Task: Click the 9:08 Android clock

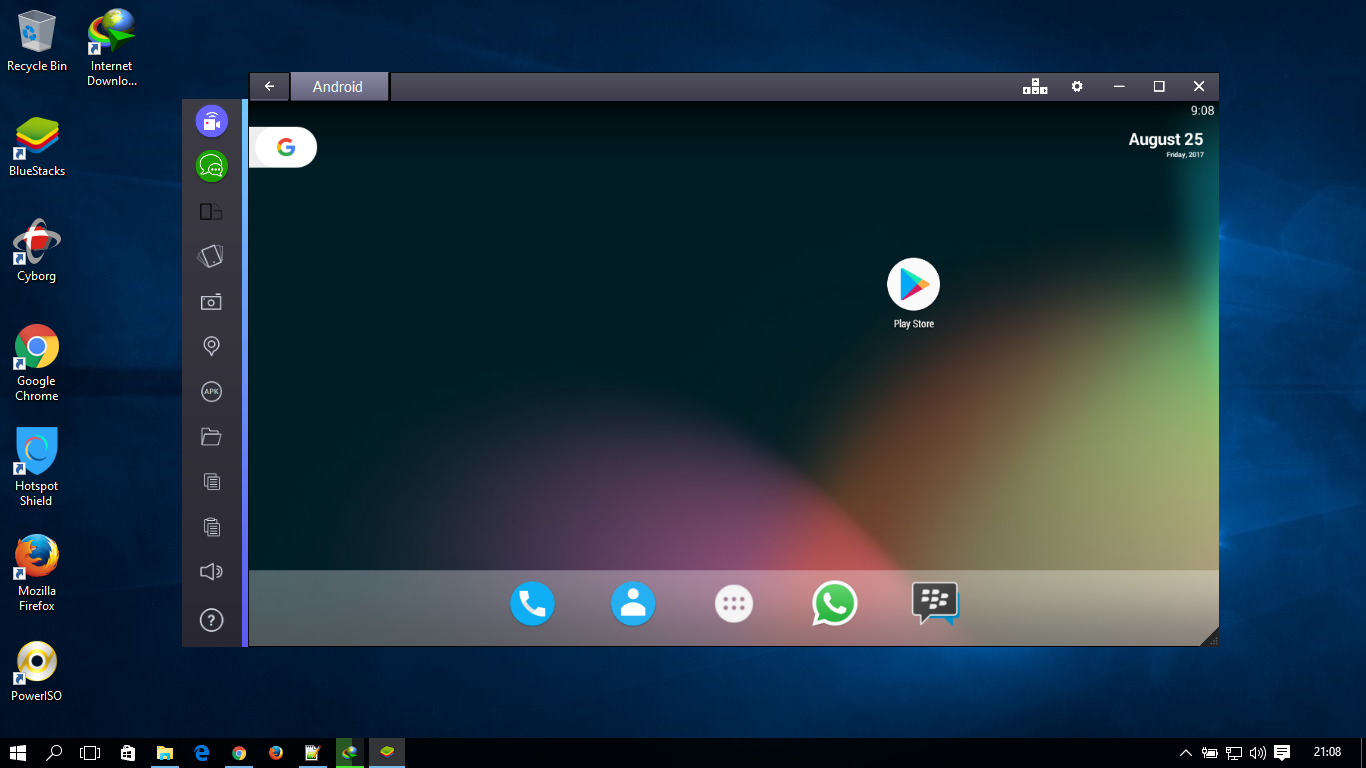Action: click(x=1202, y=111)
